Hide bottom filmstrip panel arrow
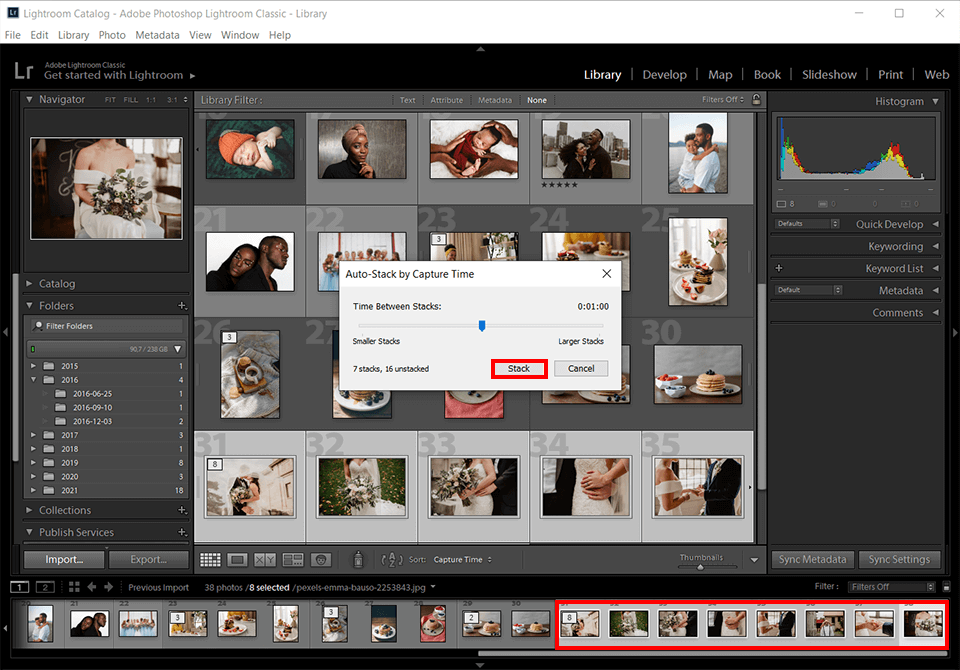 pyautogui.click(x=480, y=665)
